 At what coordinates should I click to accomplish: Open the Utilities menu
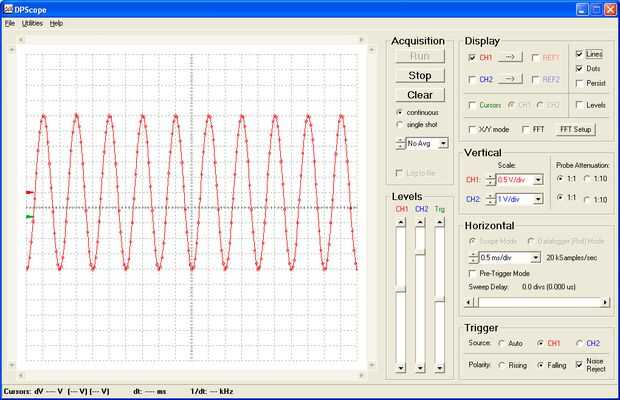point(32,23)
